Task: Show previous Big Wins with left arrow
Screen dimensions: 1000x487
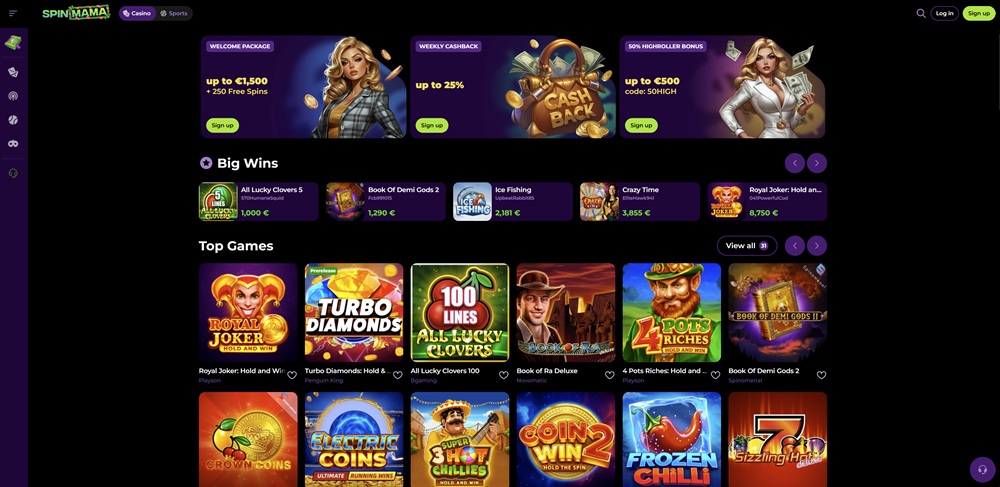Action: pyautogui.click(x=795, y=163)
